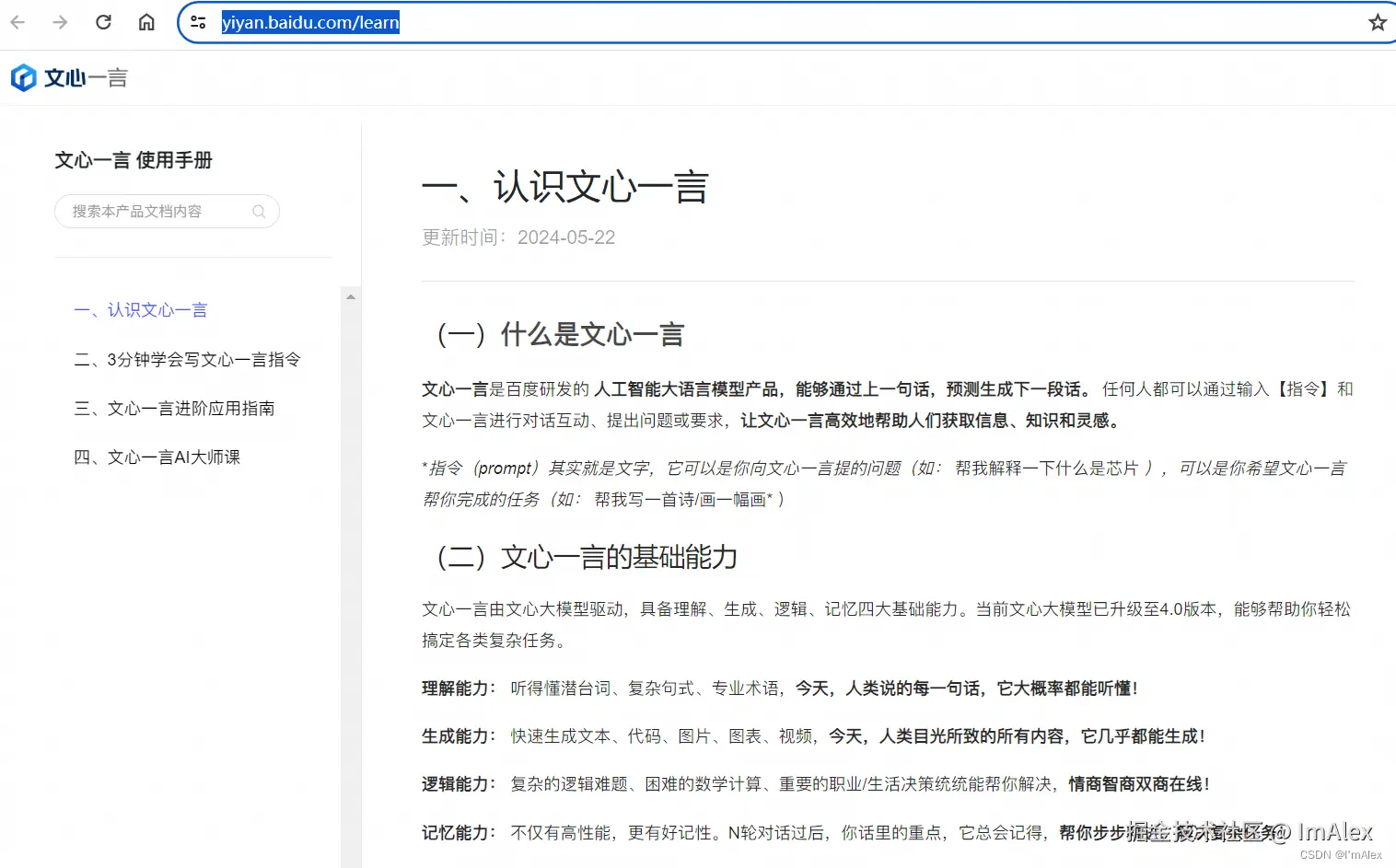Click the update date 2024-05-22

coord(566,237)
